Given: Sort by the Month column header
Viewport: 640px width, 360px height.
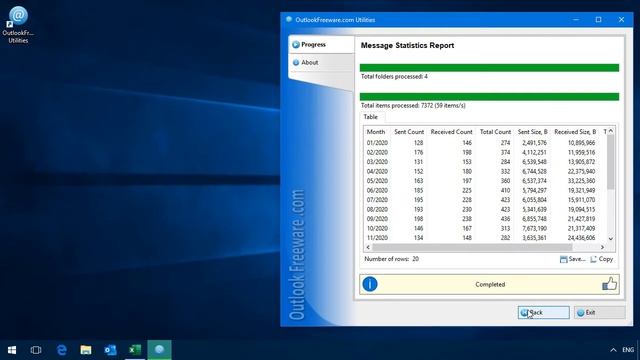Looking at the screenshot, I should [376, 132].
